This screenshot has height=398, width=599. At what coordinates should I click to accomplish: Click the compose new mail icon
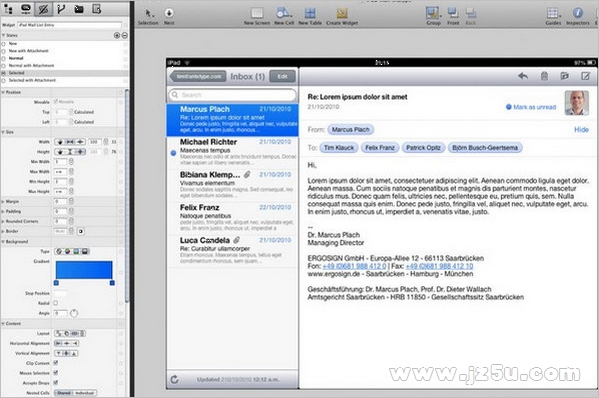point(586,76)
